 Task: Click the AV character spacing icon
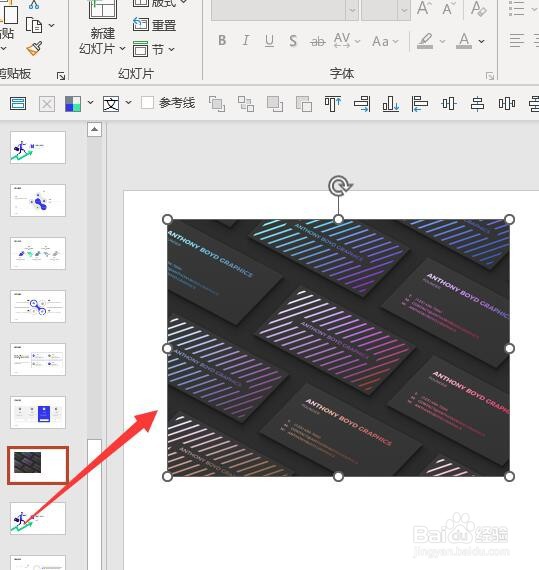click(x=342, y=40)
